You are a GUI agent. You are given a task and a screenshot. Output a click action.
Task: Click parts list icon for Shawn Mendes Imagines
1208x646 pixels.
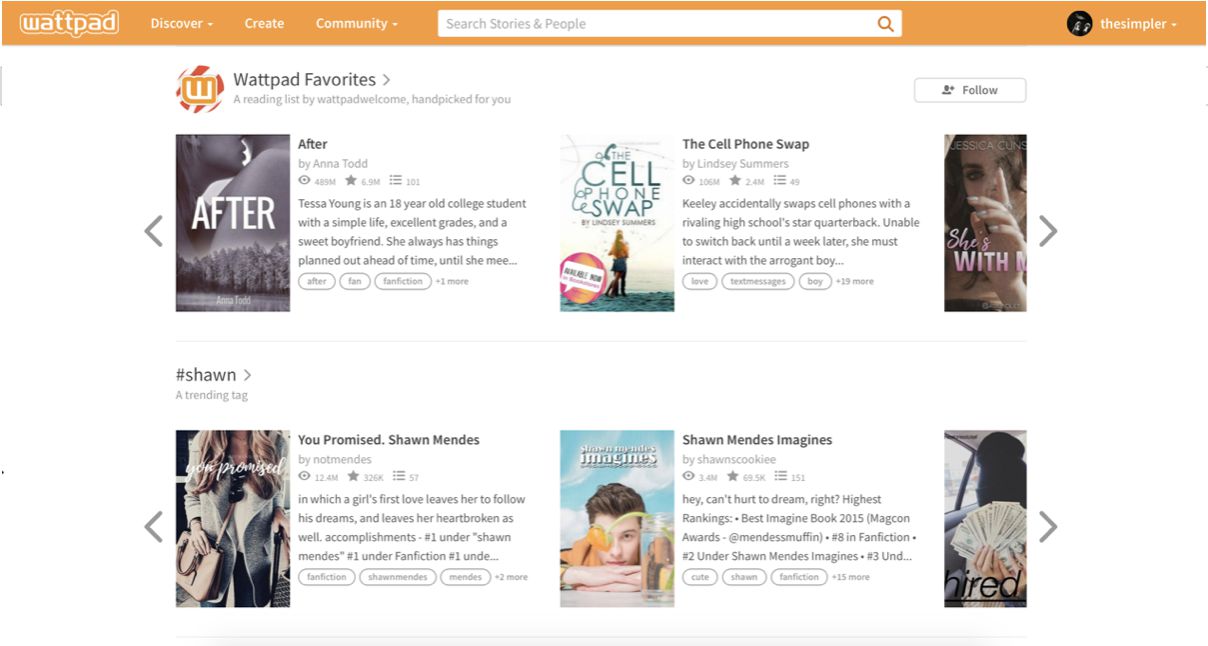click(x=781, y=477)
